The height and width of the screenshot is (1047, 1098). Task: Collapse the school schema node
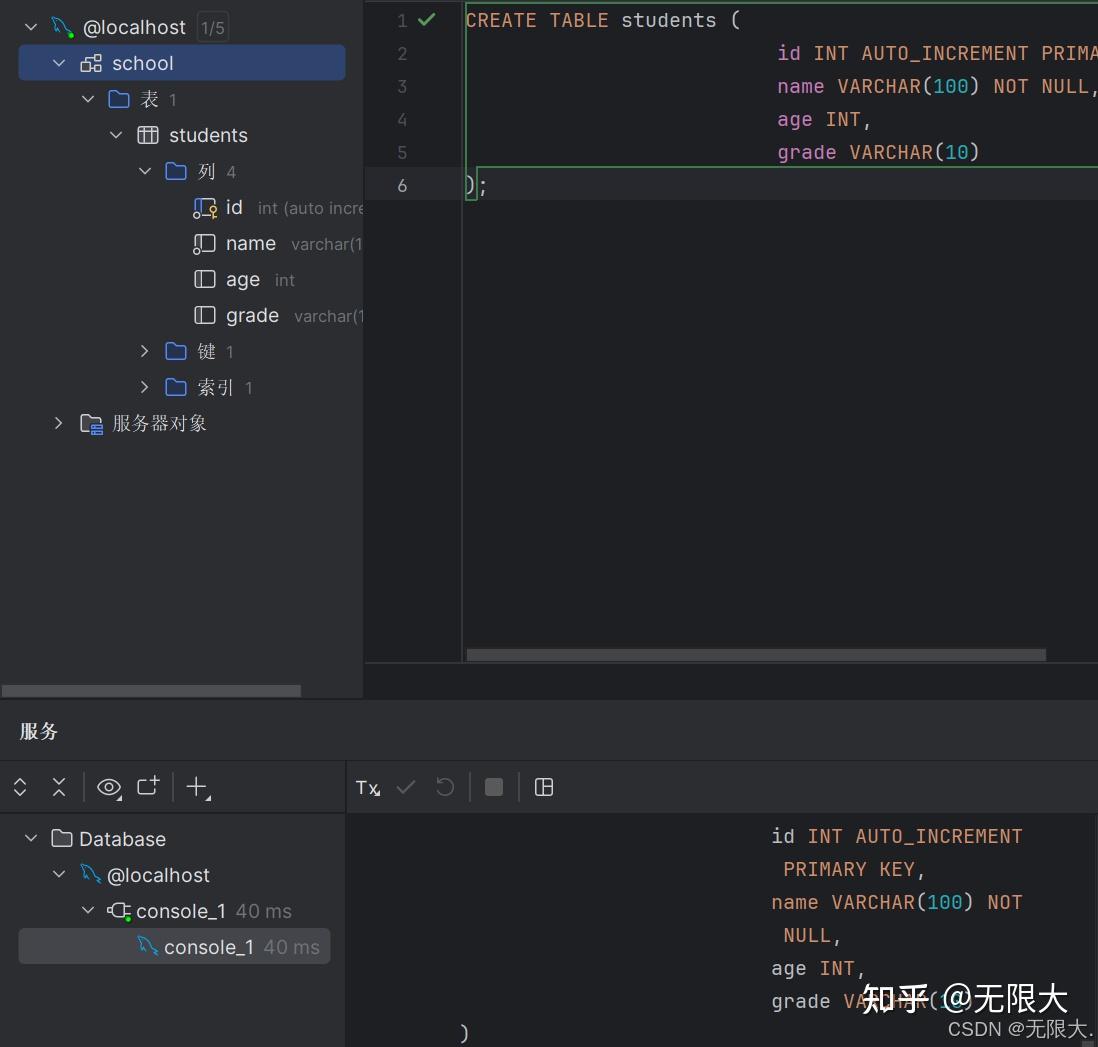[x=60, y=63]
